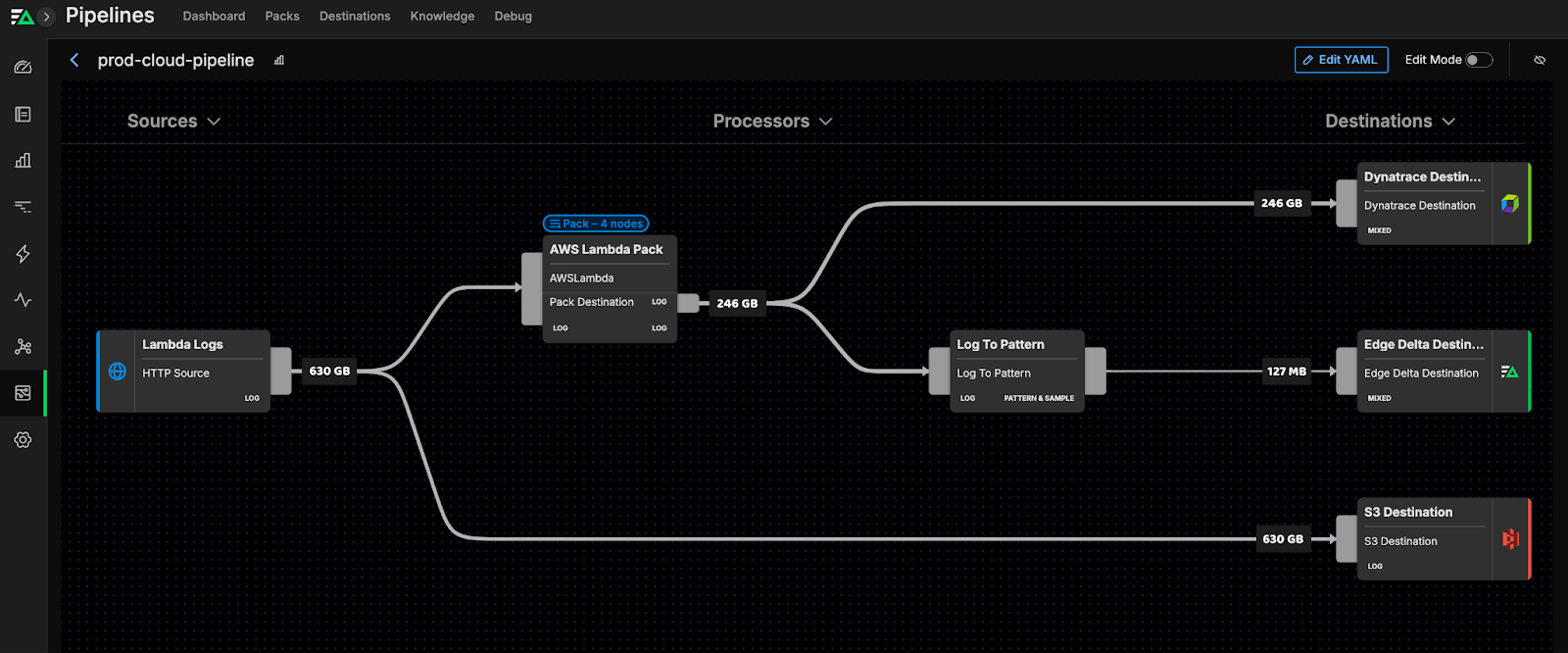1568x653 pixels.
Task: Toggle visibility with the crossed-eye icon
Action: [x=1540, y=60]
